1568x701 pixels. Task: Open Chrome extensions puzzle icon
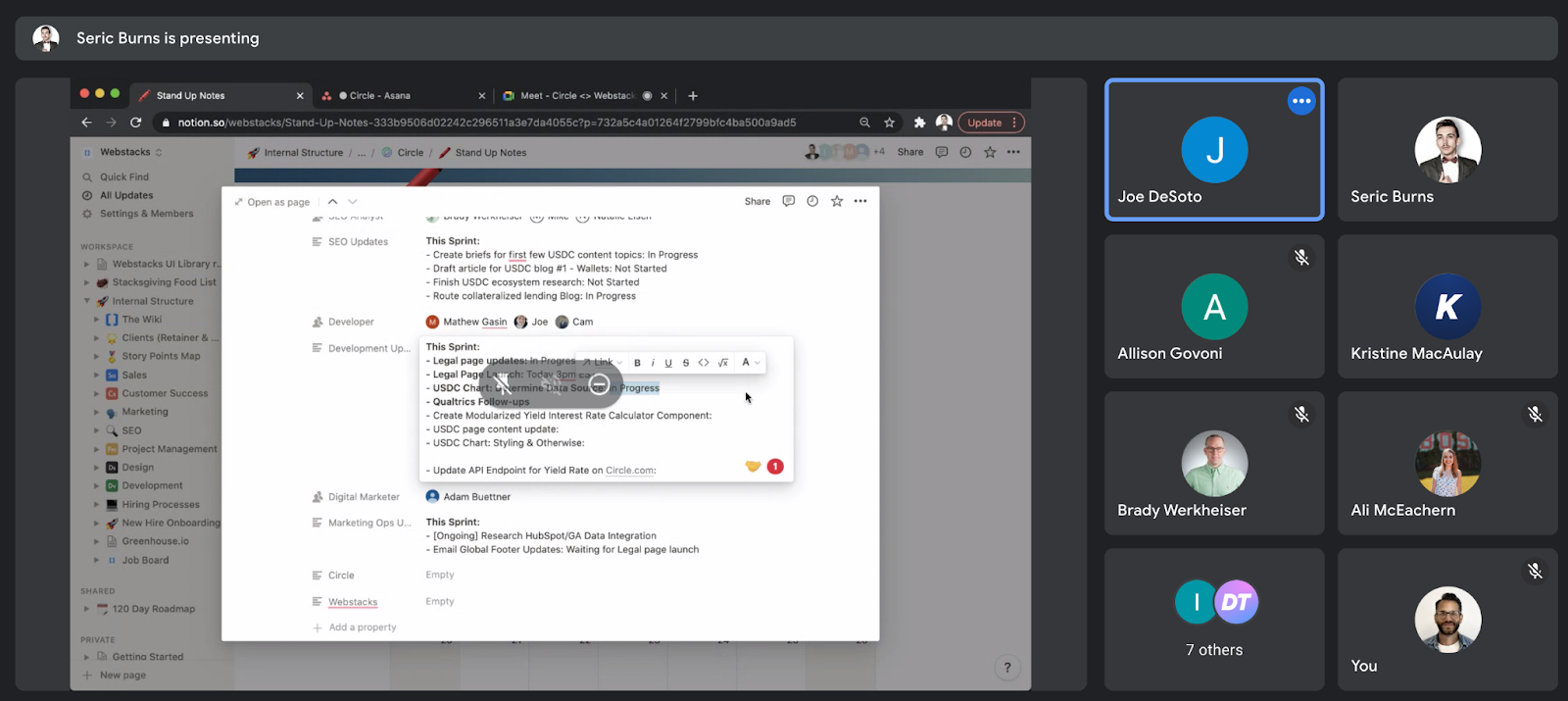click(x=919, y=123)
